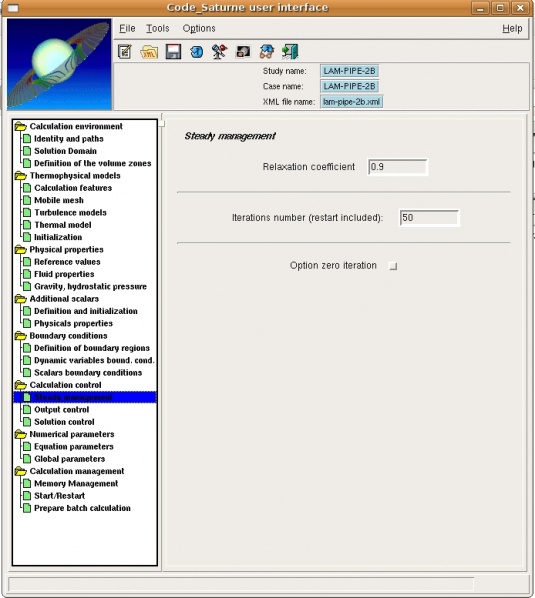Click the XML file name field
The width and height of the screenshot is (535, 598).
pyautogui.click(x=351, y=102)
